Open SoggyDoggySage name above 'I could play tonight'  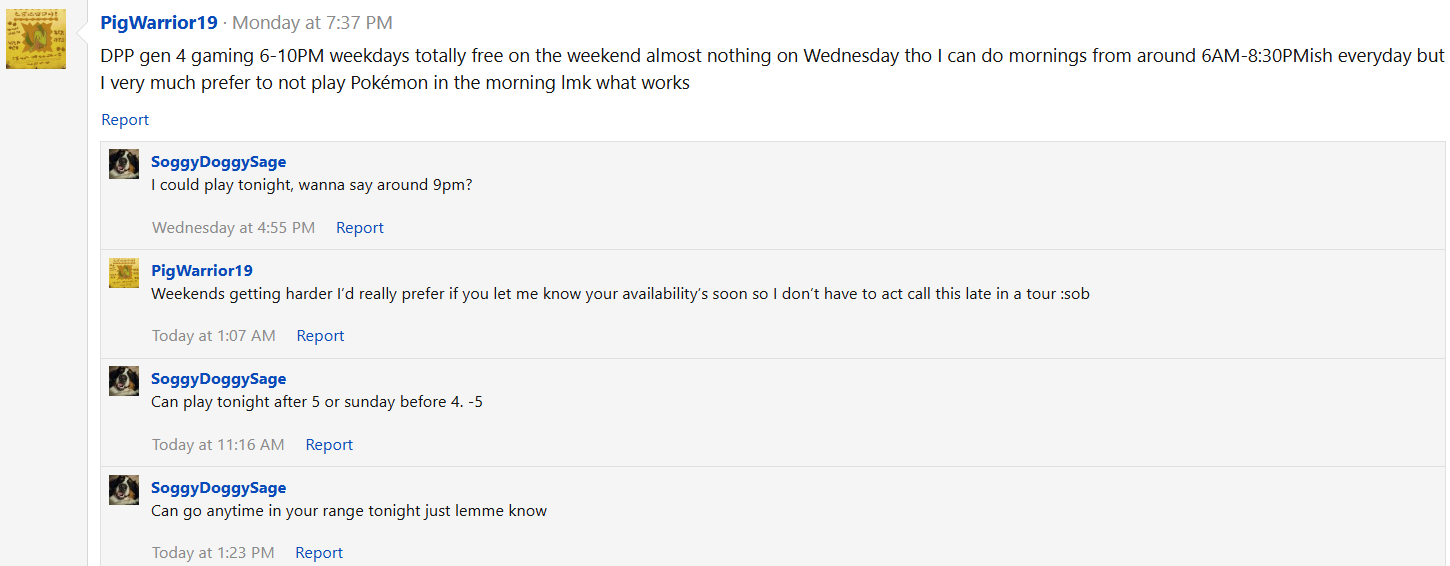tap(218, 162)
